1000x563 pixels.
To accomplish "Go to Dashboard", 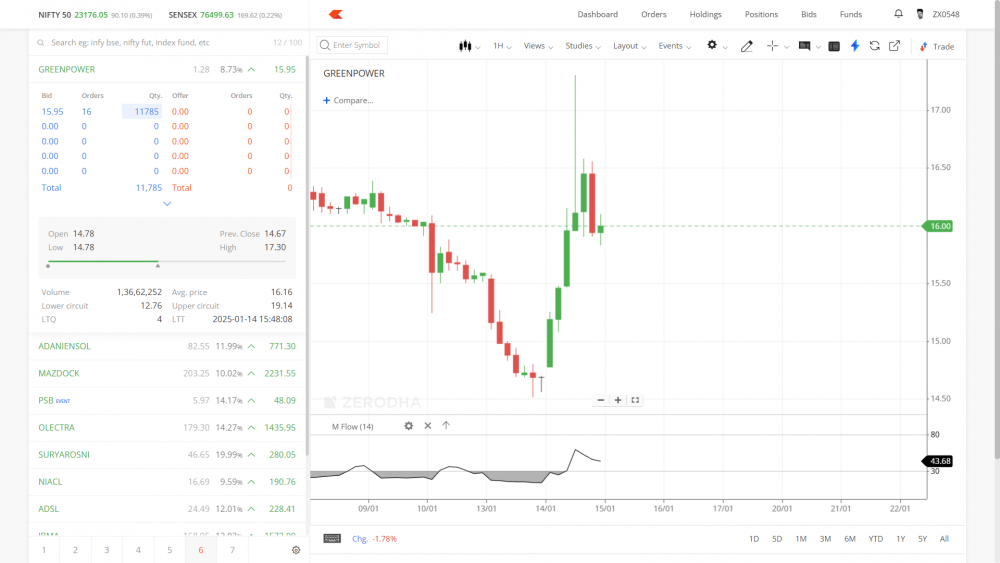I will click(x=598, y=14).
